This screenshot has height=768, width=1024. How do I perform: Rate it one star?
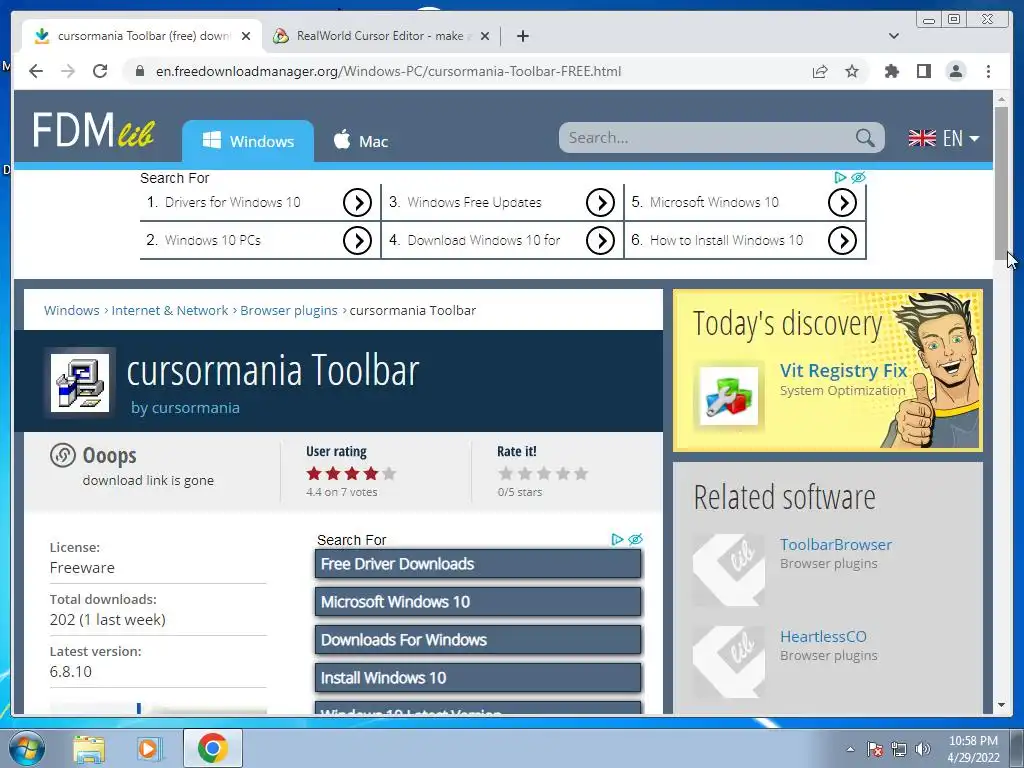pyautogui.click(x=505, y=473)
